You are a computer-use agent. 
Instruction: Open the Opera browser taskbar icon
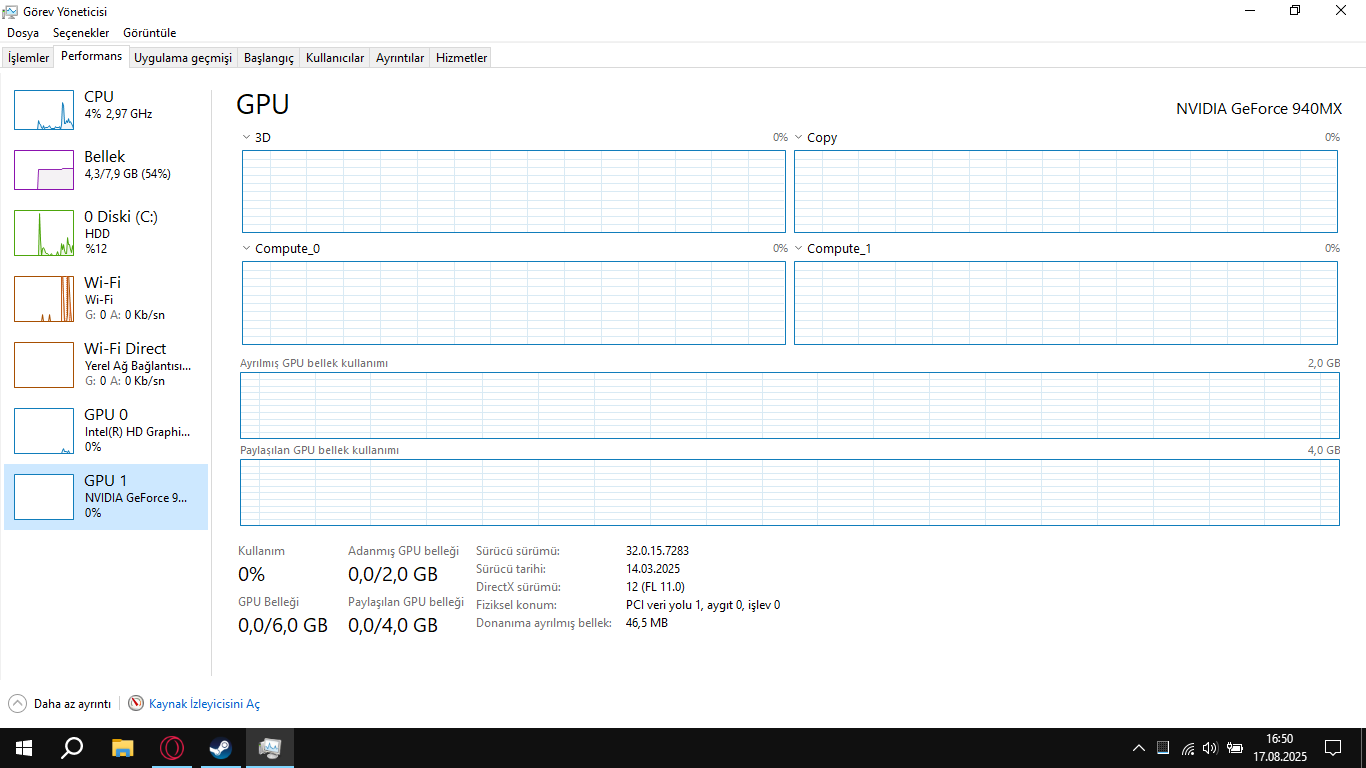[172, 748]
